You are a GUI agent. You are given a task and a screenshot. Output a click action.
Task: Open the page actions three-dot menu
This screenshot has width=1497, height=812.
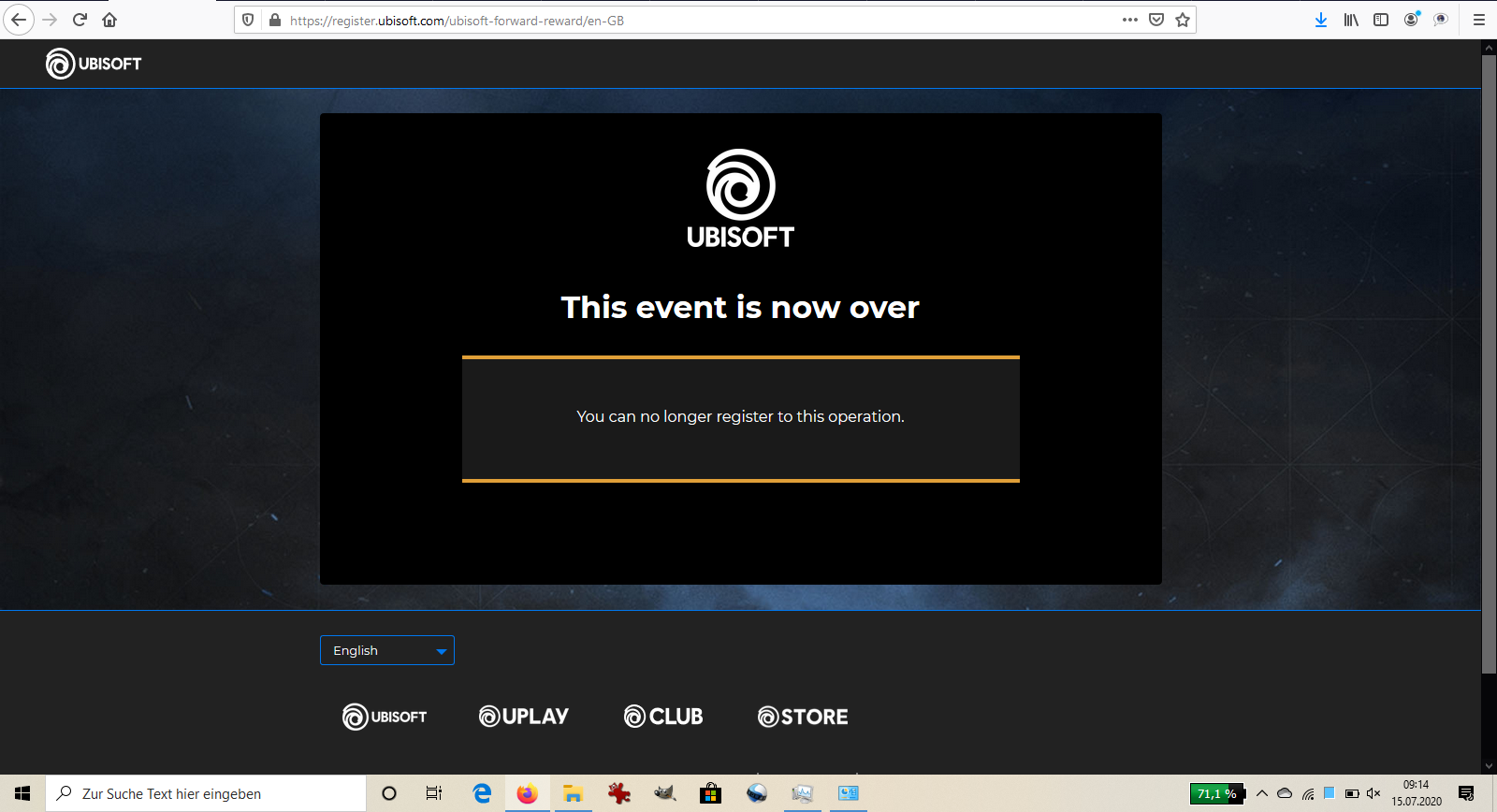(x=1130, y=20)
